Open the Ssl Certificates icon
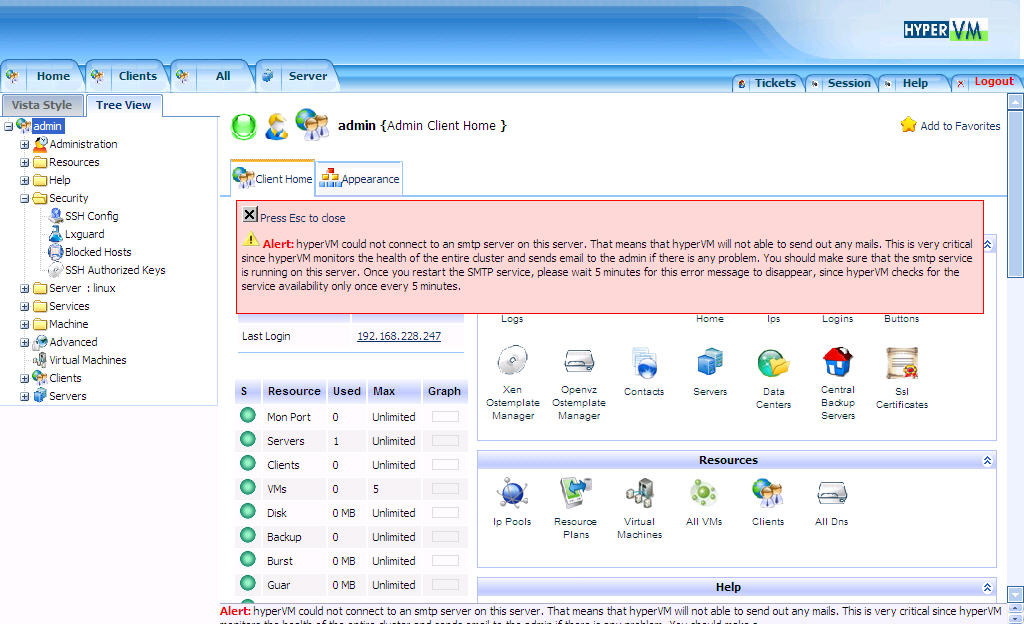This screenshot has width=1024, height=624. 901,363
